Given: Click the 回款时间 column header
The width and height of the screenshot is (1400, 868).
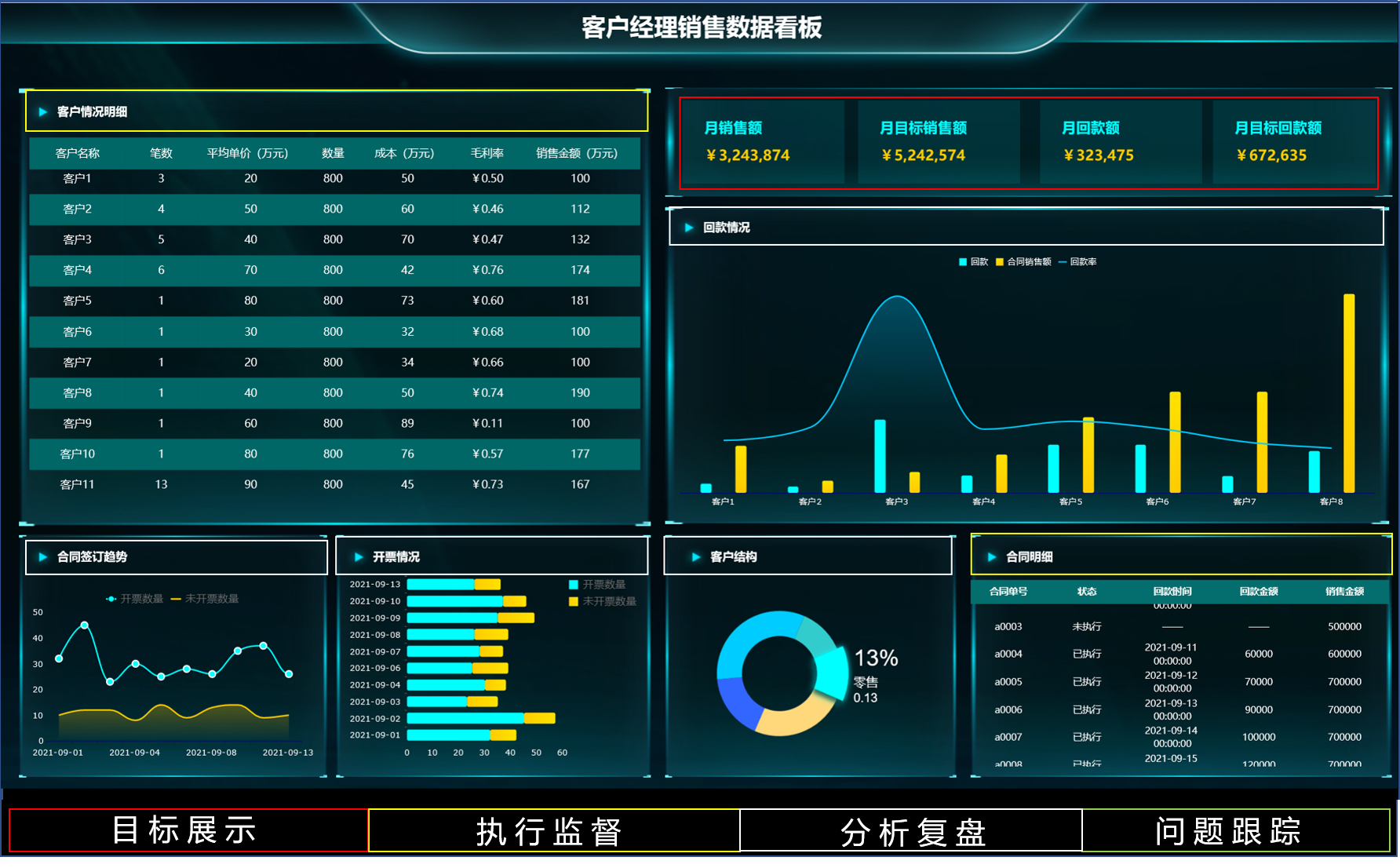Looking at the screenshot, I should pos(1172,592).
